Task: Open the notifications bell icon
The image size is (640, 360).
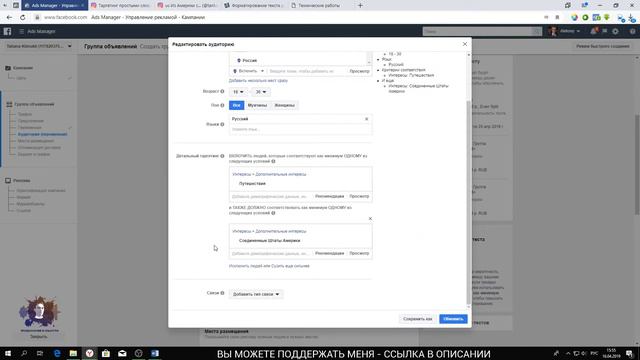Action: [594, 31]
